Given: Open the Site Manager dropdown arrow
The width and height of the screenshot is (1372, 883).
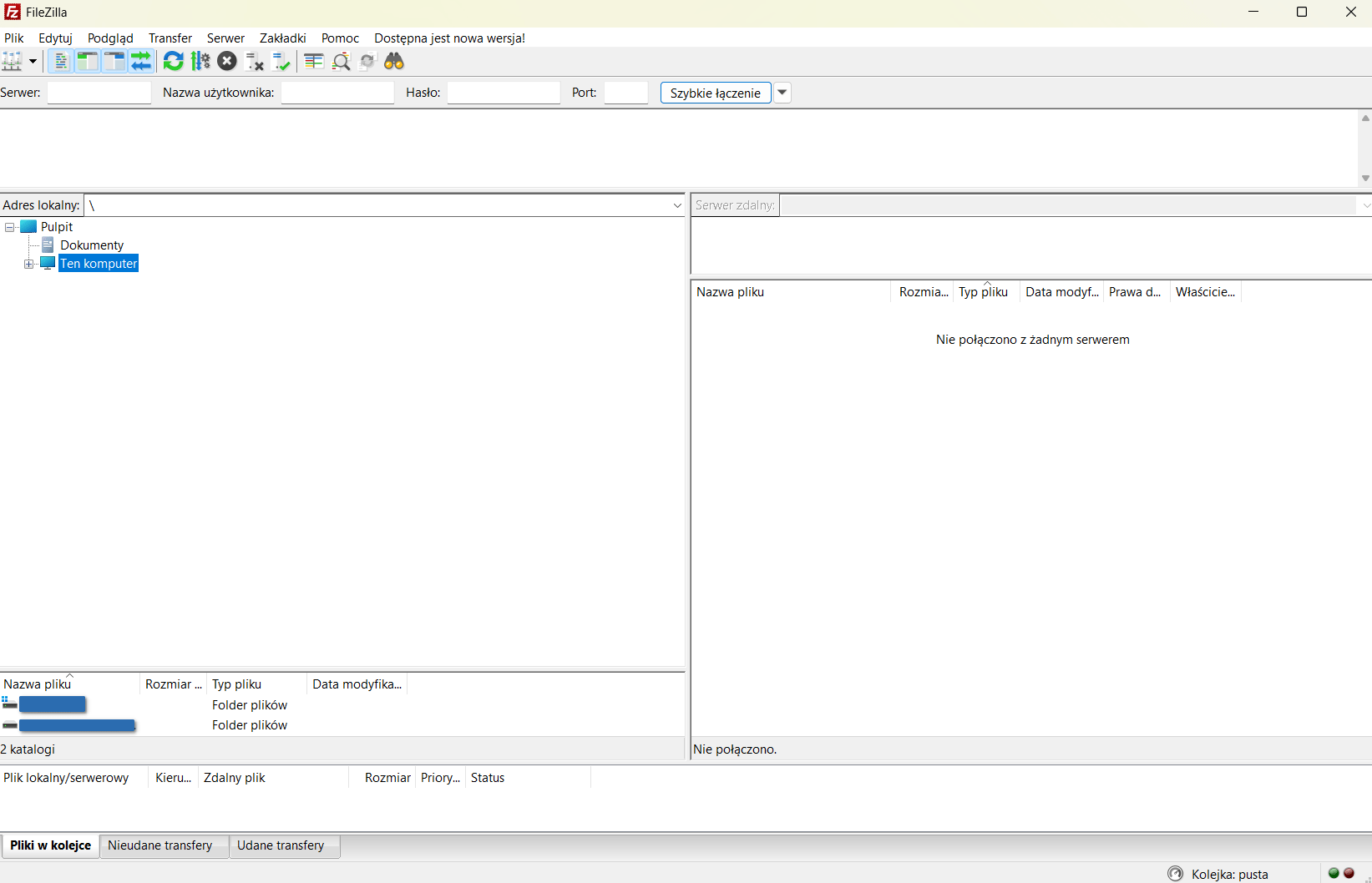Looking at the screenshot, I should tap(33, 61).
